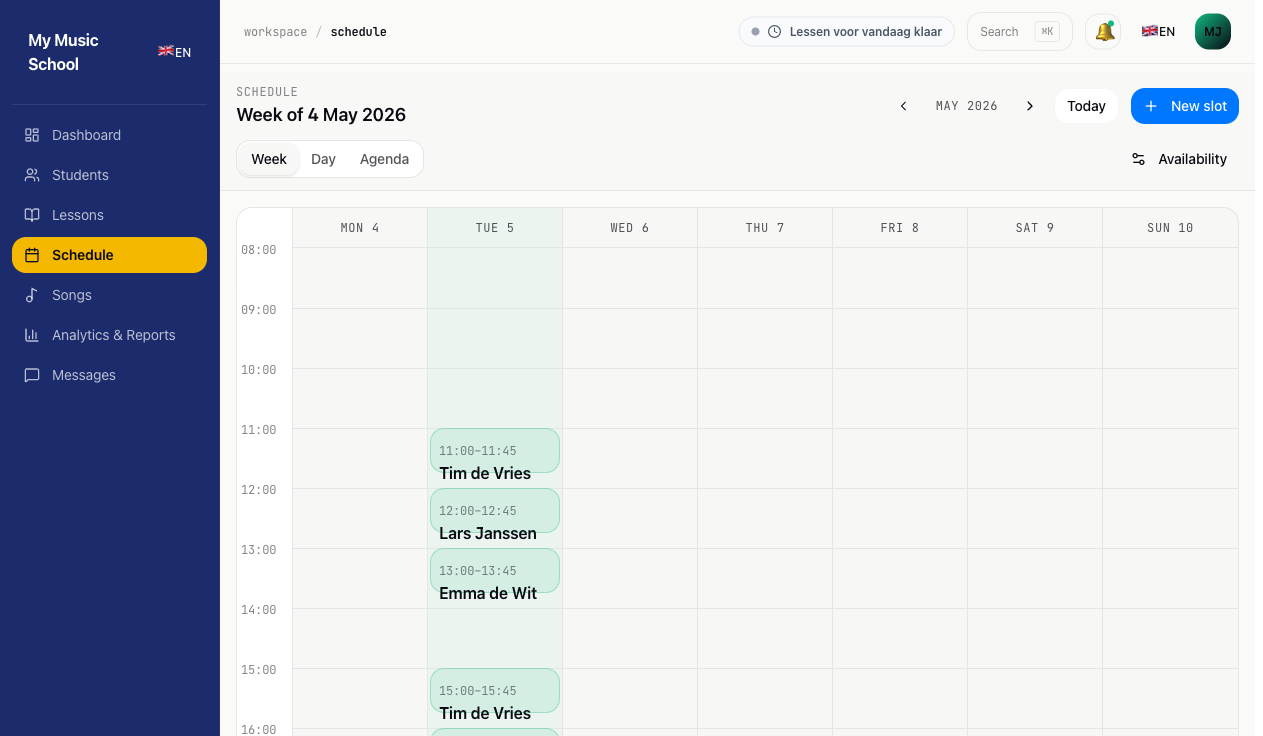Viewport: 1263px width, 736px height.
Task: Click TUE 5 column header
Action: (x=495, y=228)
